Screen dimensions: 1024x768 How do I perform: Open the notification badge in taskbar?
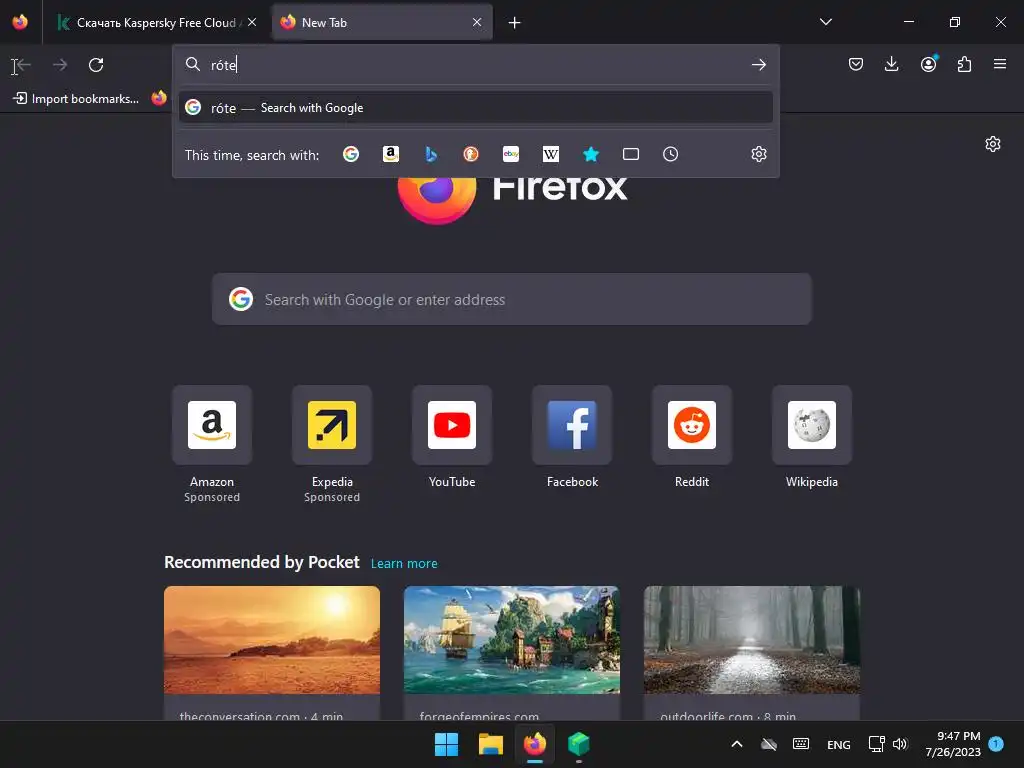pyautogui.click(x=996, y=743)
